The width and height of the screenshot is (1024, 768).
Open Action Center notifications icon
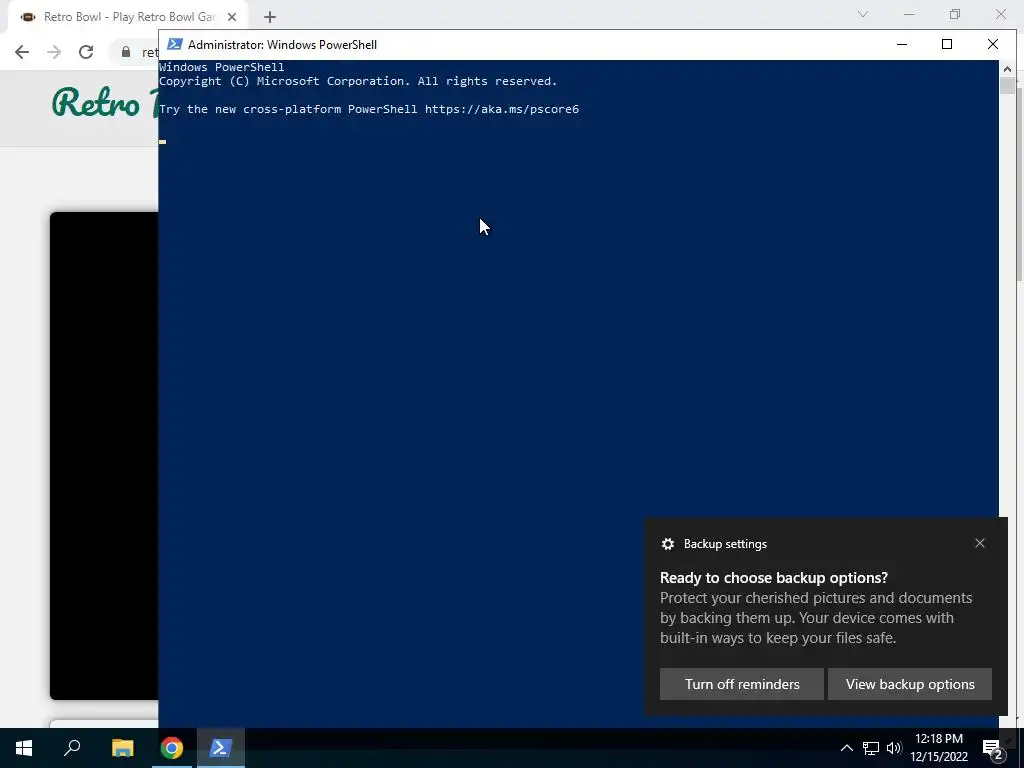coord(993,748)
